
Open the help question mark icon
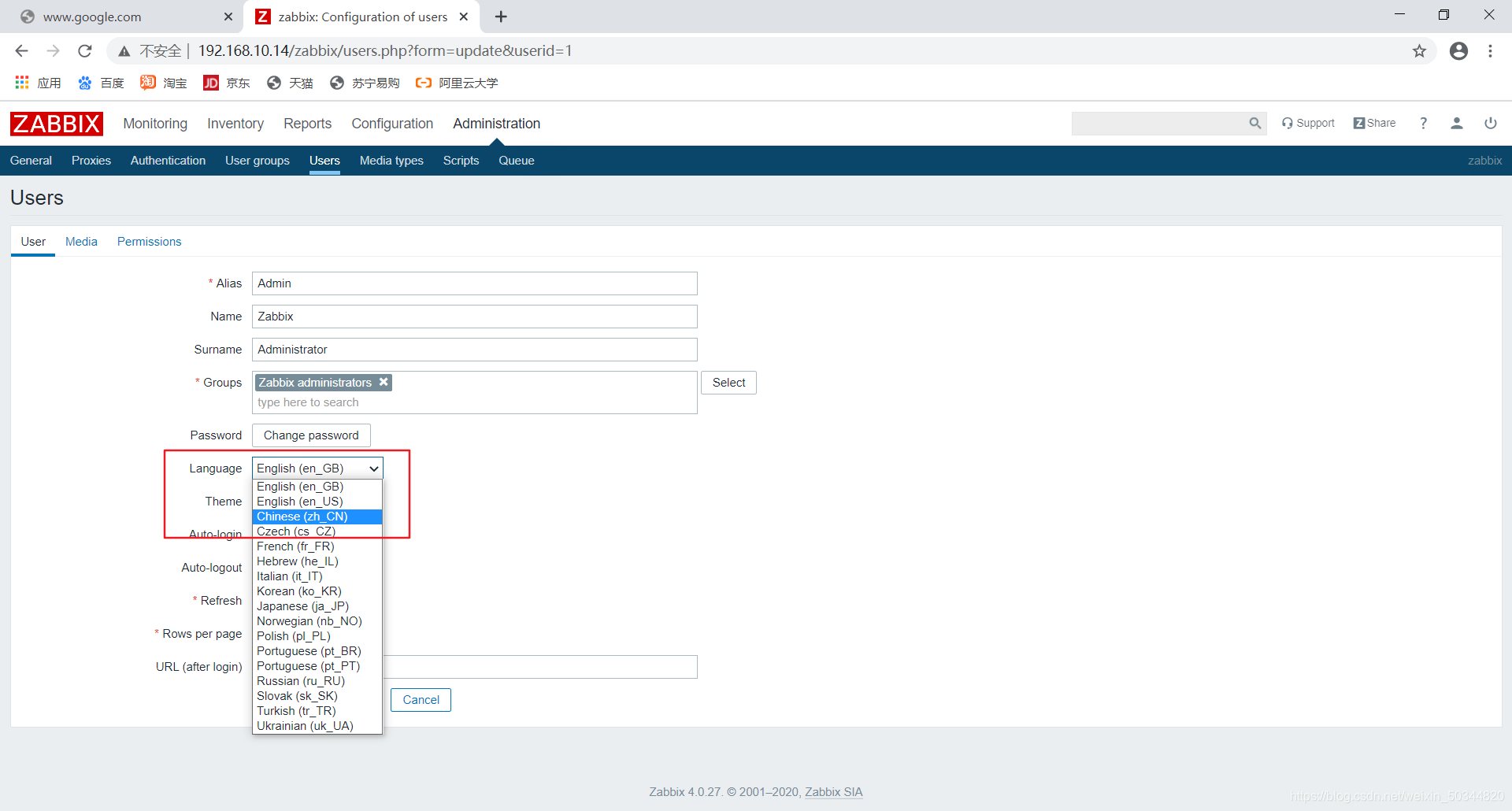(x=1423, y=123)
